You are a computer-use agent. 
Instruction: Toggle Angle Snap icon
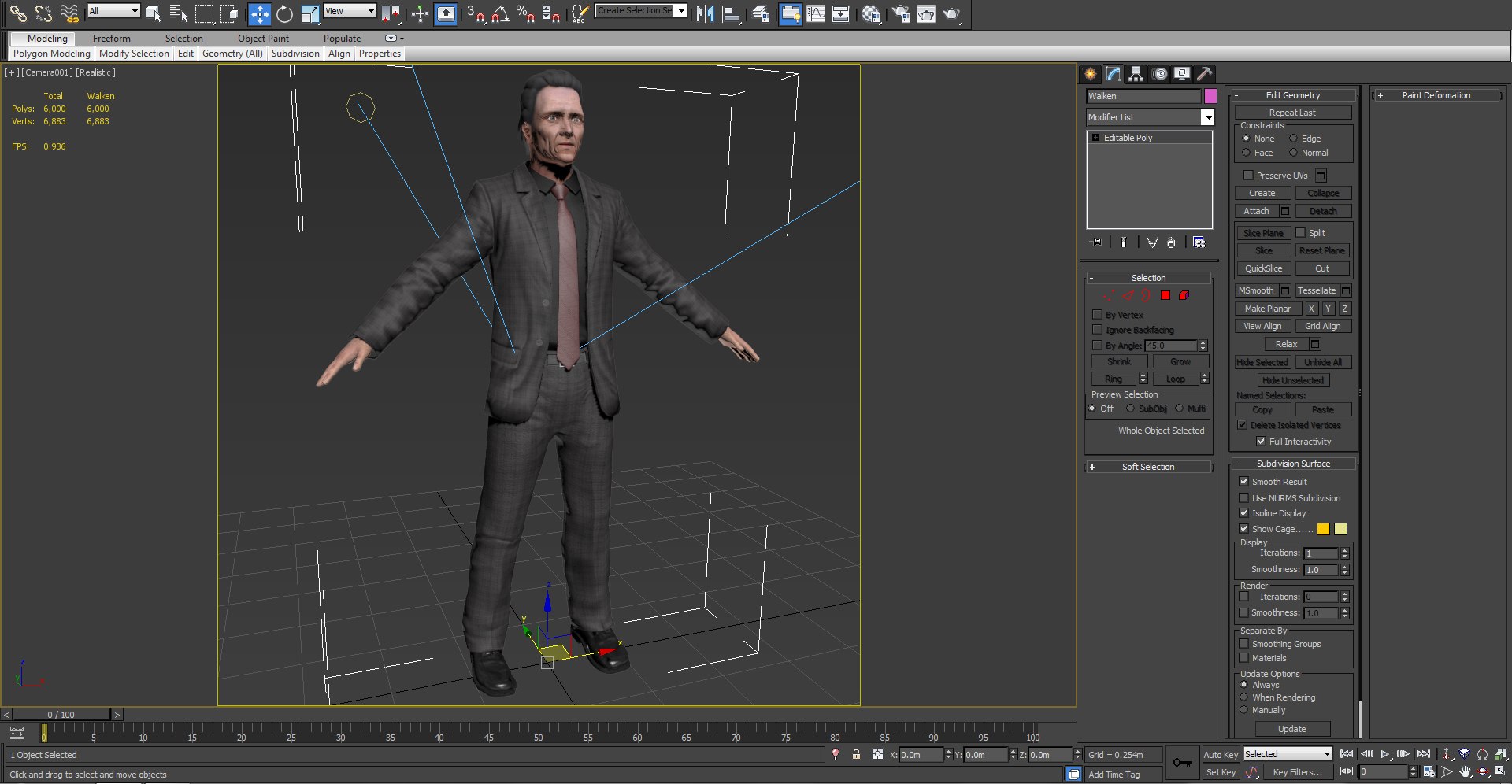point(500,13)
